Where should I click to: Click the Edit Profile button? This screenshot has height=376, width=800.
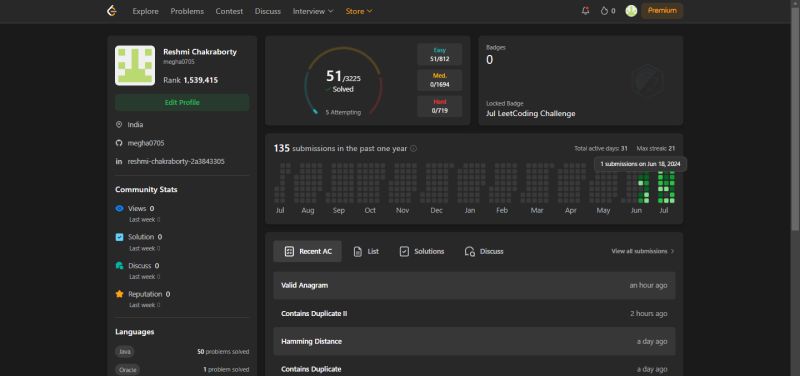[182, 103]
